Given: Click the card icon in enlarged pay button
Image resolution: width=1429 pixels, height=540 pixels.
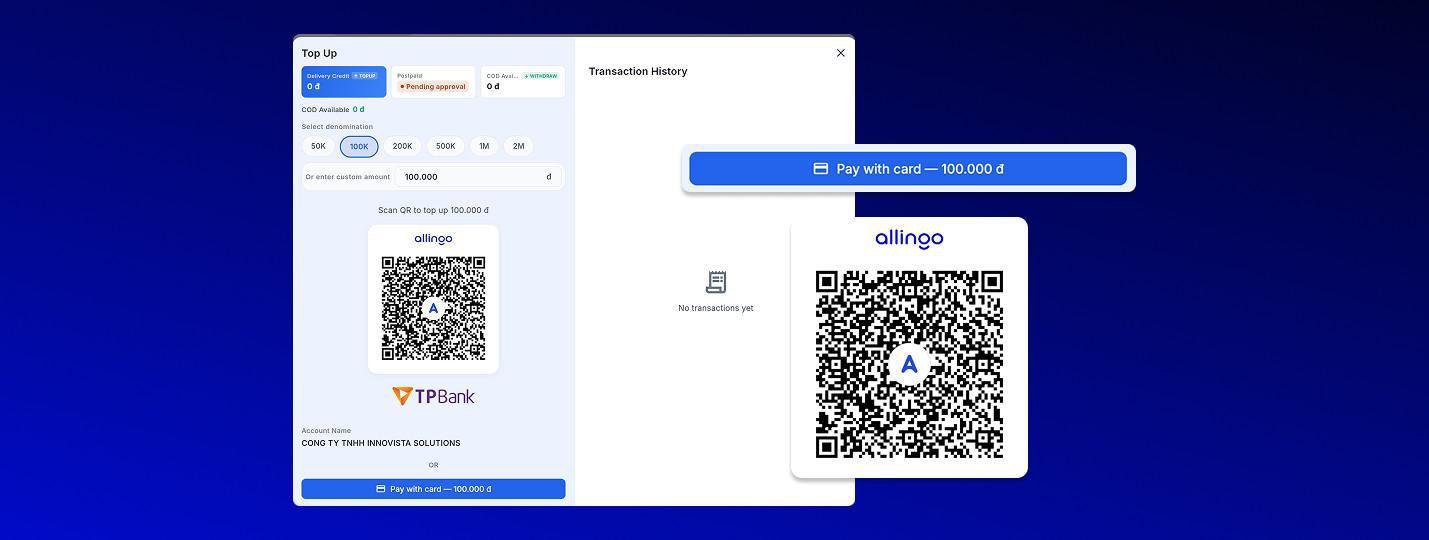Looking at the screenshot, I should [821, 169].
